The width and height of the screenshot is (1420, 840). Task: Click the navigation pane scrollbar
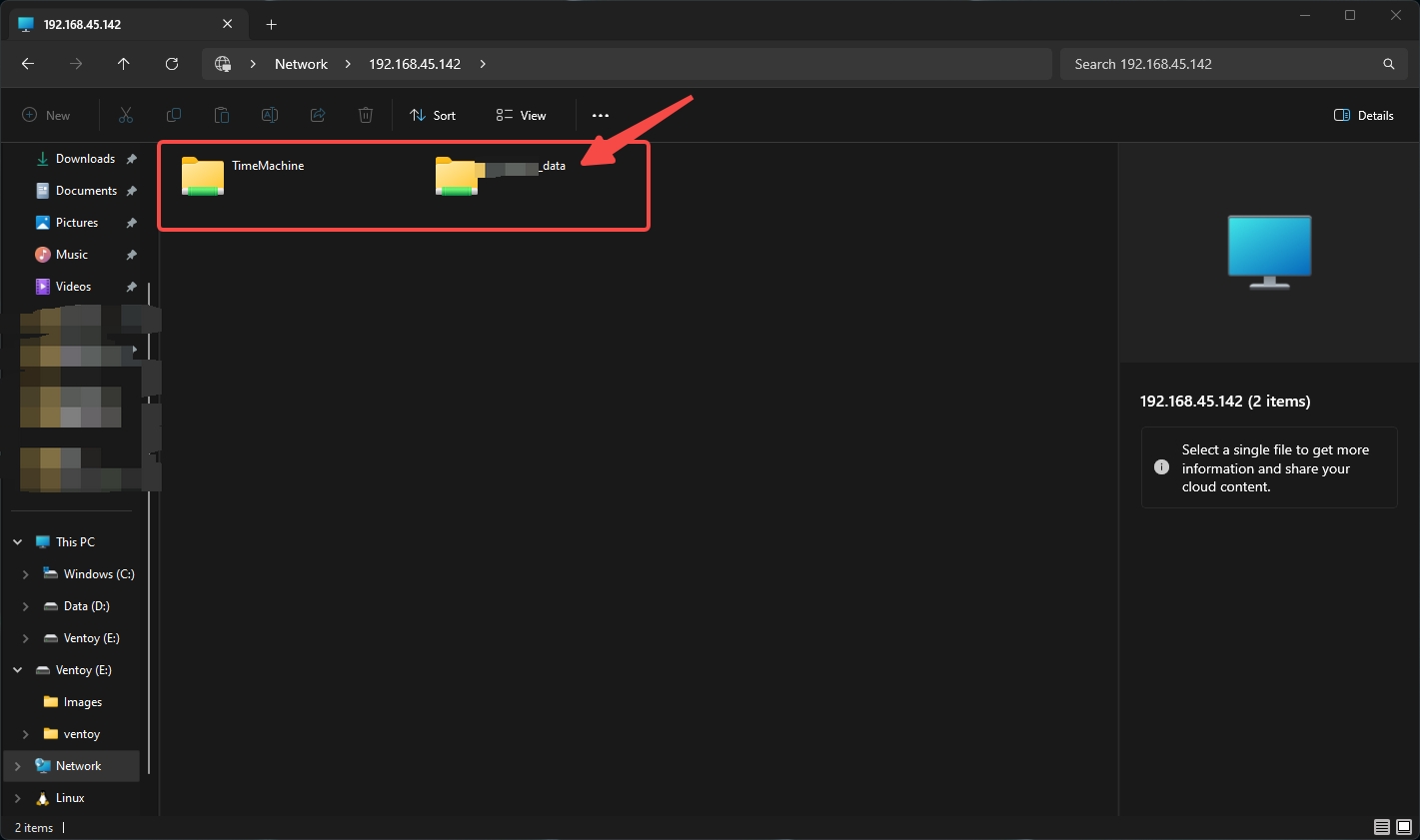149,529
